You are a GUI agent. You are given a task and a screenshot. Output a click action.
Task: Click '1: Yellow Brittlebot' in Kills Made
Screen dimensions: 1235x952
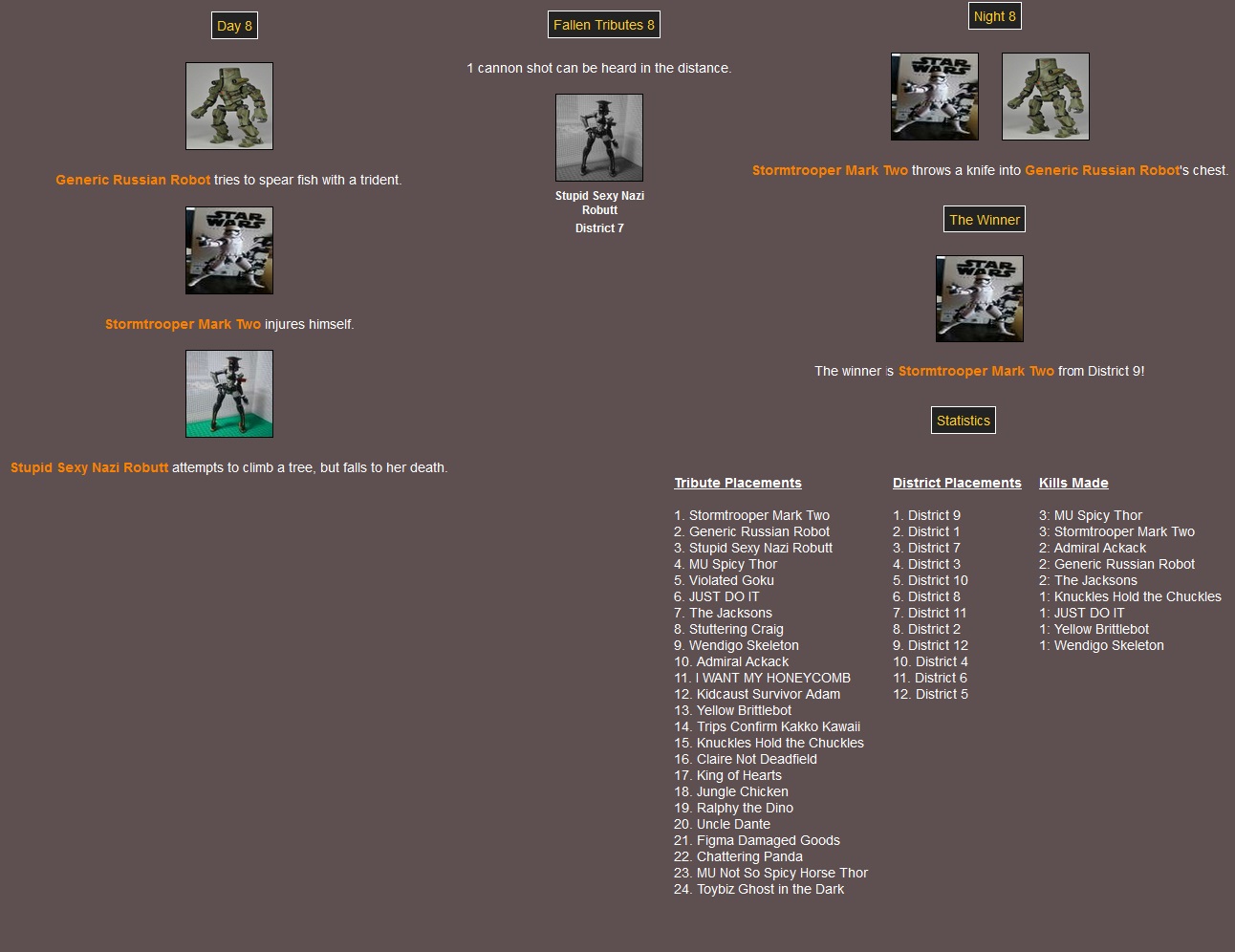click(x=1094, y=629)
